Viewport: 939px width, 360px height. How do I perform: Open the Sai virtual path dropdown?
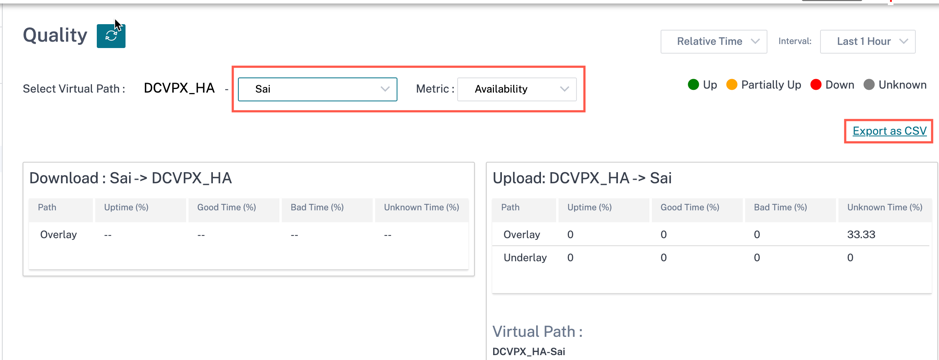(317, 89)
